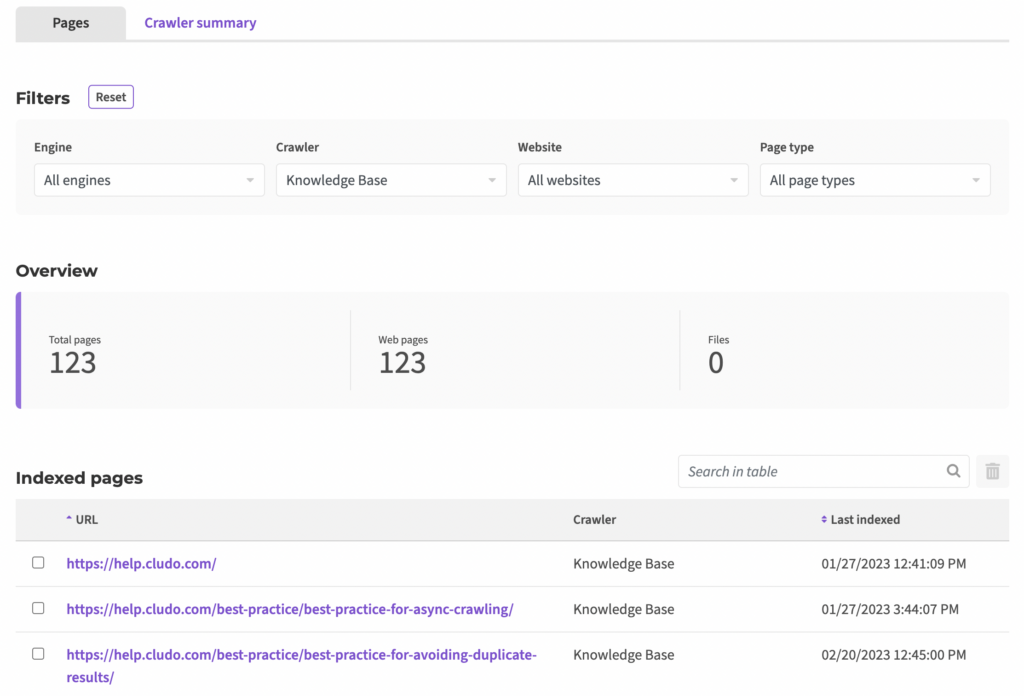Click the search magnifier icon in table search
The height and width of the screenshot is (696, 1024).
click(x=953, y=471)
